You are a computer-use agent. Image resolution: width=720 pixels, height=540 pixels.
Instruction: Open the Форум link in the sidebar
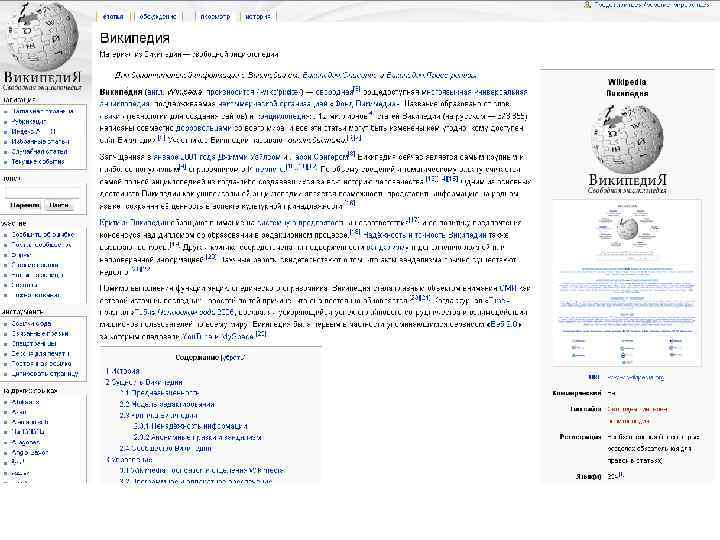[x=21, y=255]
